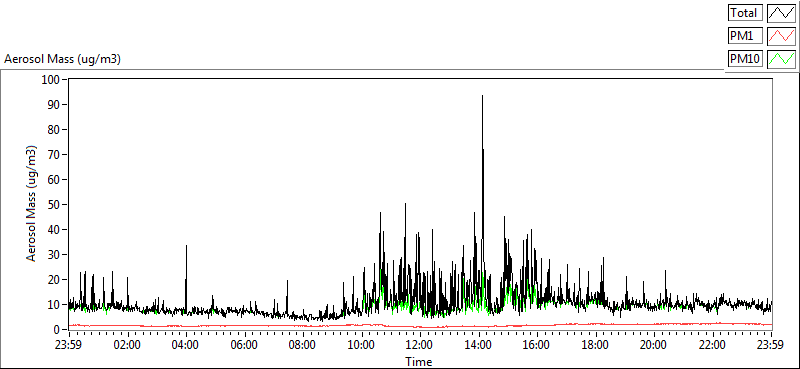Click the Aerosol Mass (ug/m3) graph caption
This screenshot has width=800, height=369.
(x=62, y=59)
